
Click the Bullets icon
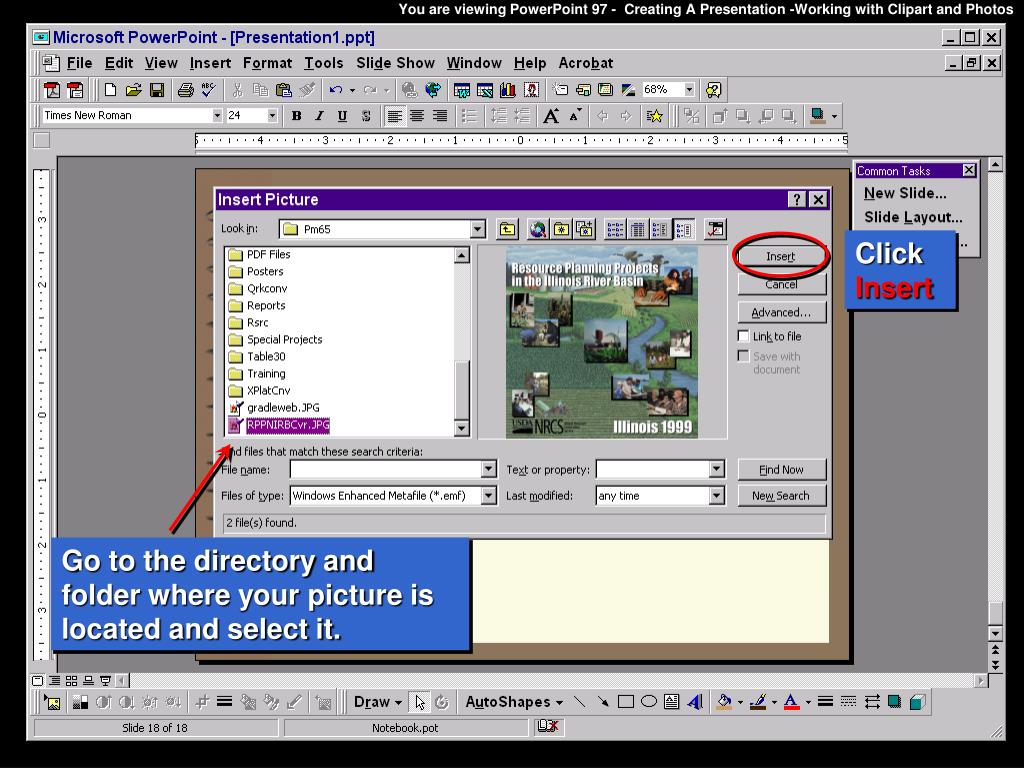468,116
